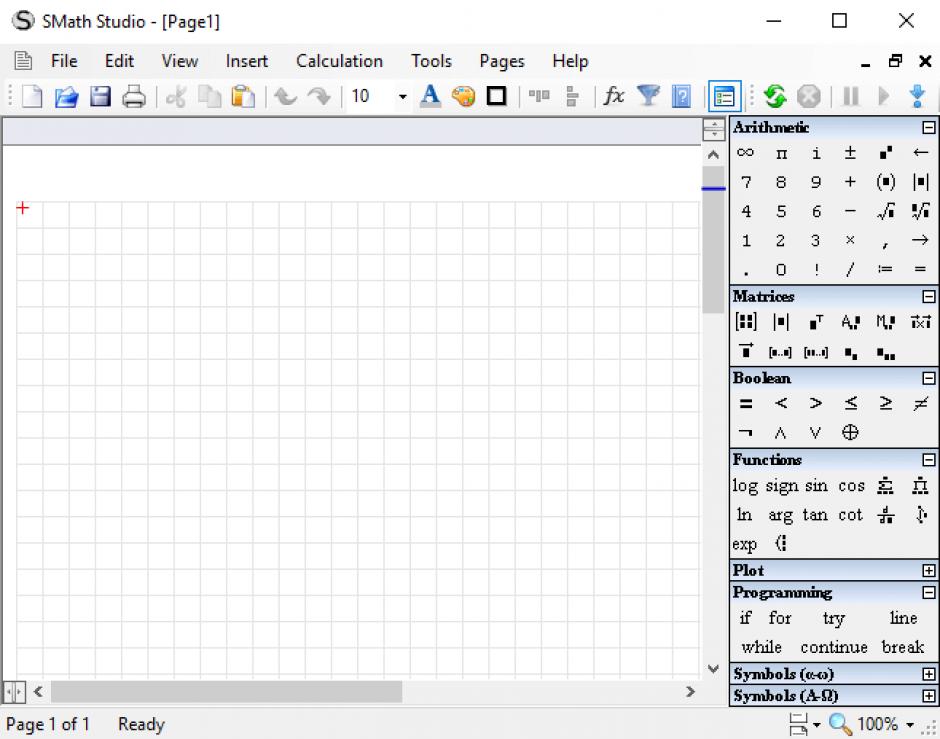Viewport: 940px width, 739px height.
Task: Toggle the side panel visibility button
Action: click(724, 97)
